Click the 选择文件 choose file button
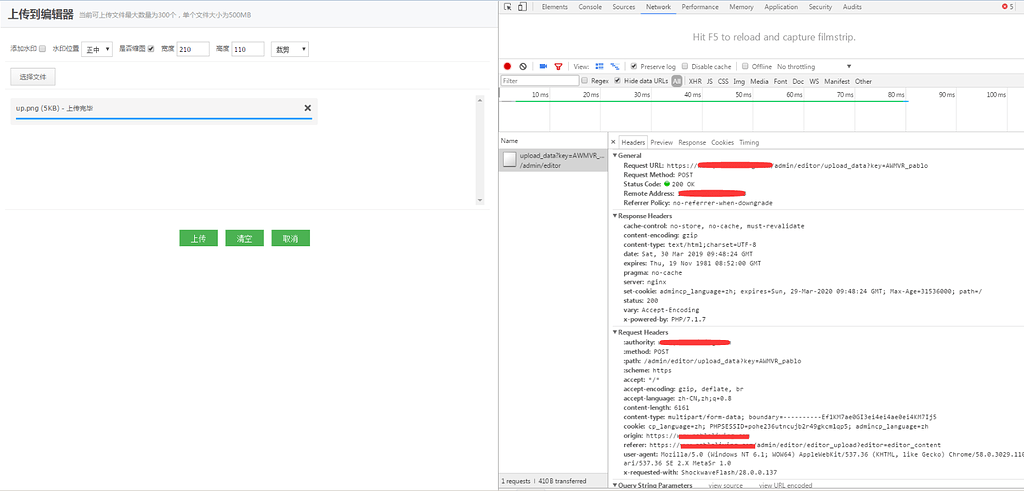The height and width of the screenshot is (491, 1024). pyautogui.click(x=33, y=76)
